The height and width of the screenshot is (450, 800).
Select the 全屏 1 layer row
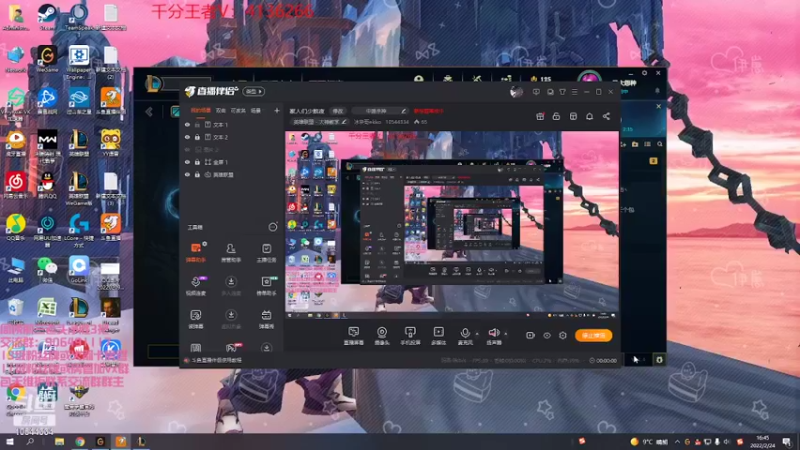pos(232,162)
